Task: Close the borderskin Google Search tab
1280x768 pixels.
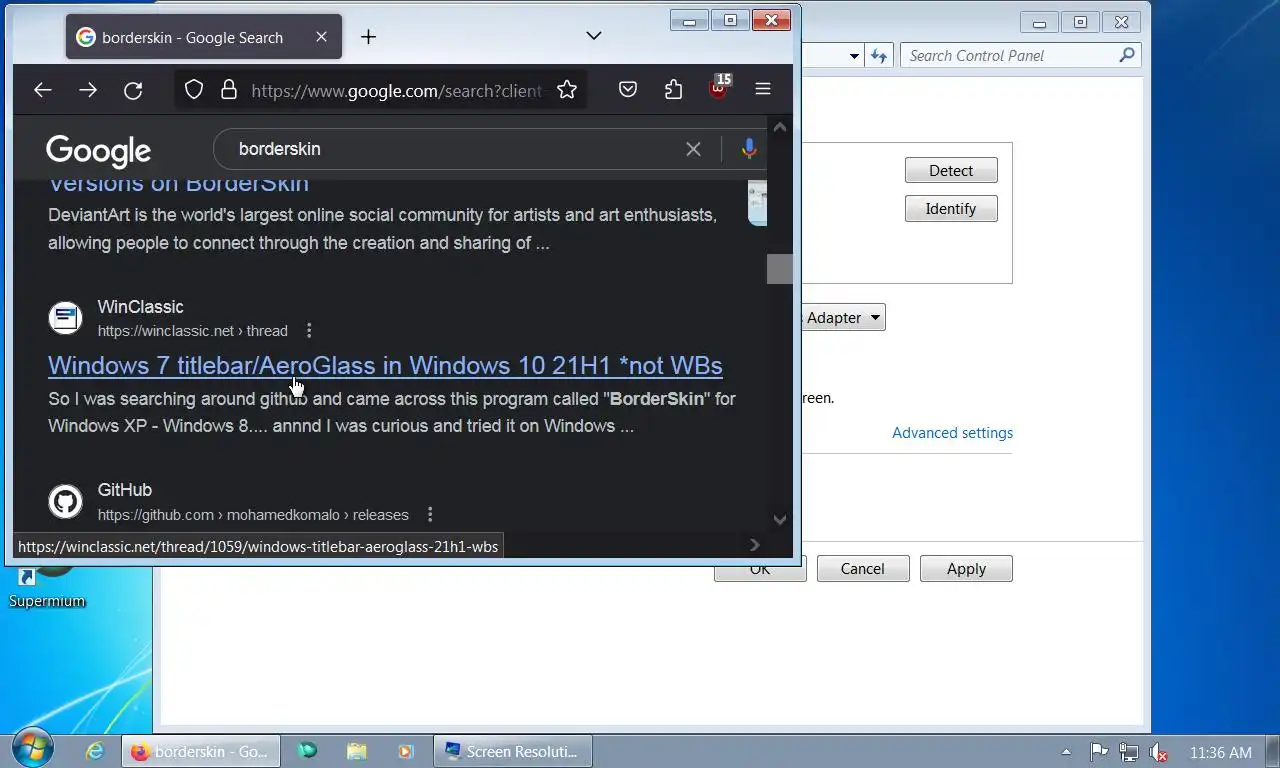Action: click(x=321, y=37)
